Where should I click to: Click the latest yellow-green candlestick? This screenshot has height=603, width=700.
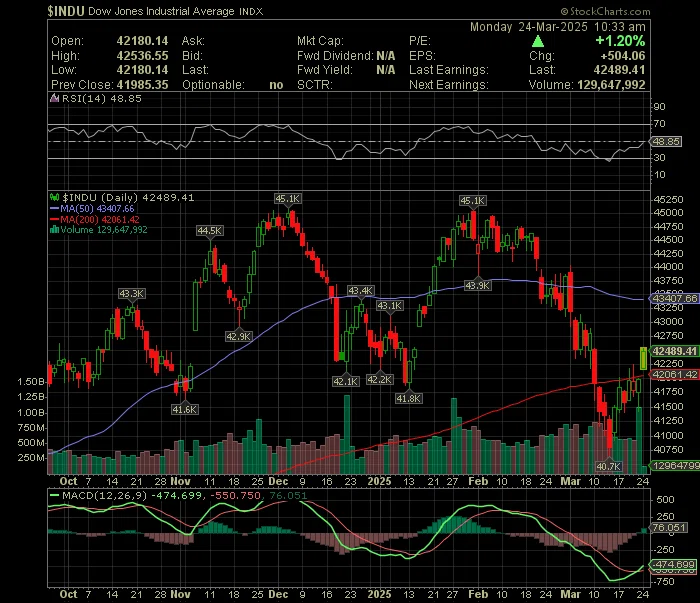click(643, 358)
